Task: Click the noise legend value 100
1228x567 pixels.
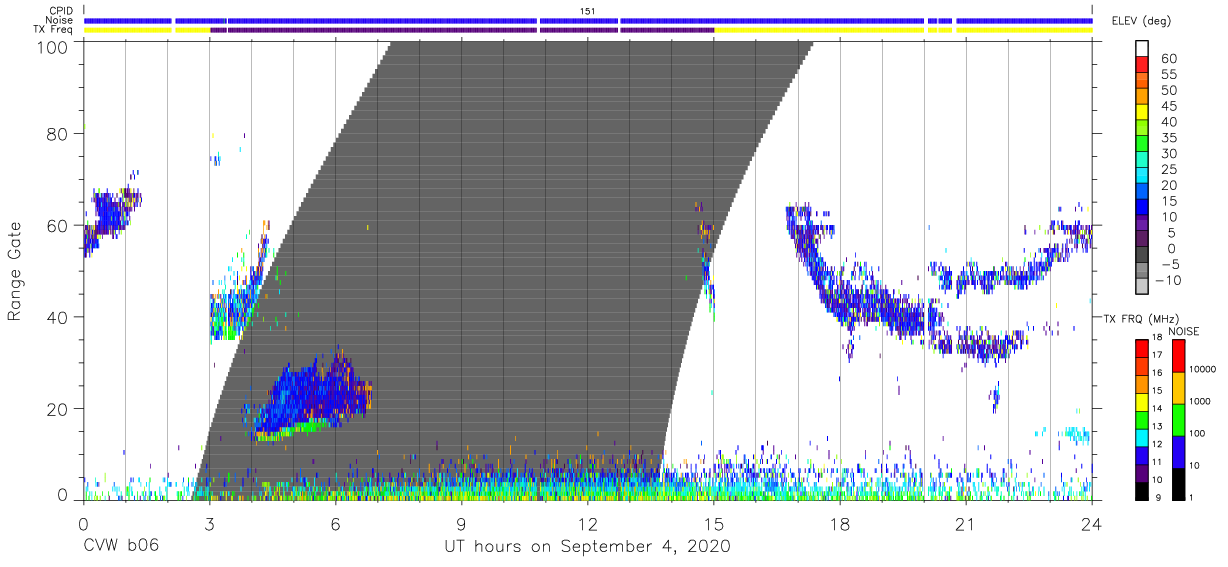Action: point(1198,434)
